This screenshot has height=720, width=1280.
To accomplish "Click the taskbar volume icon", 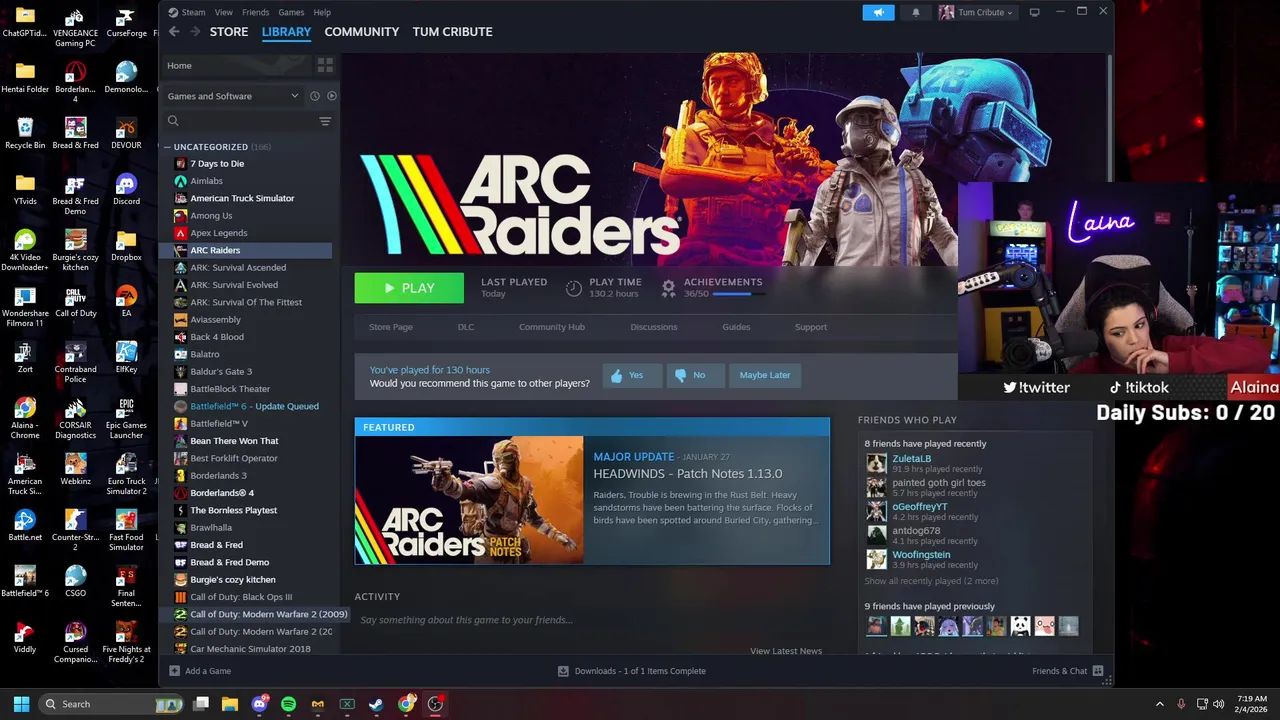I will coord(1219,704).
